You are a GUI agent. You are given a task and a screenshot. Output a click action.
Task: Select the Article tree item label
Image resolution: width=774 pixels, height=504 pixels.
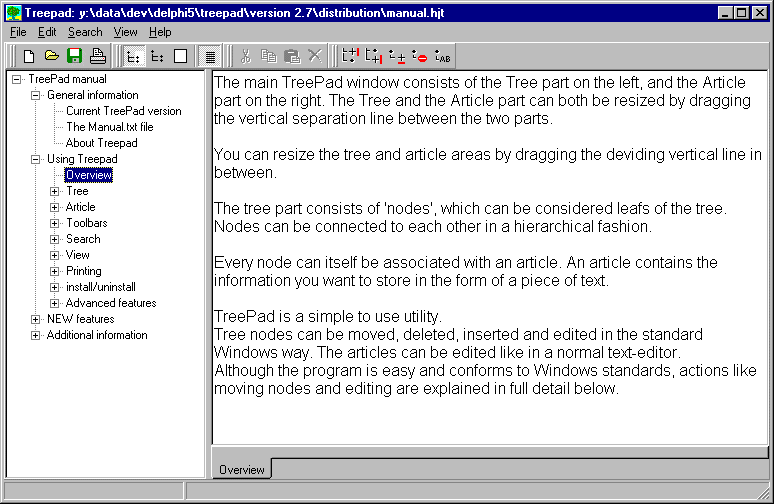pos(80,207)
